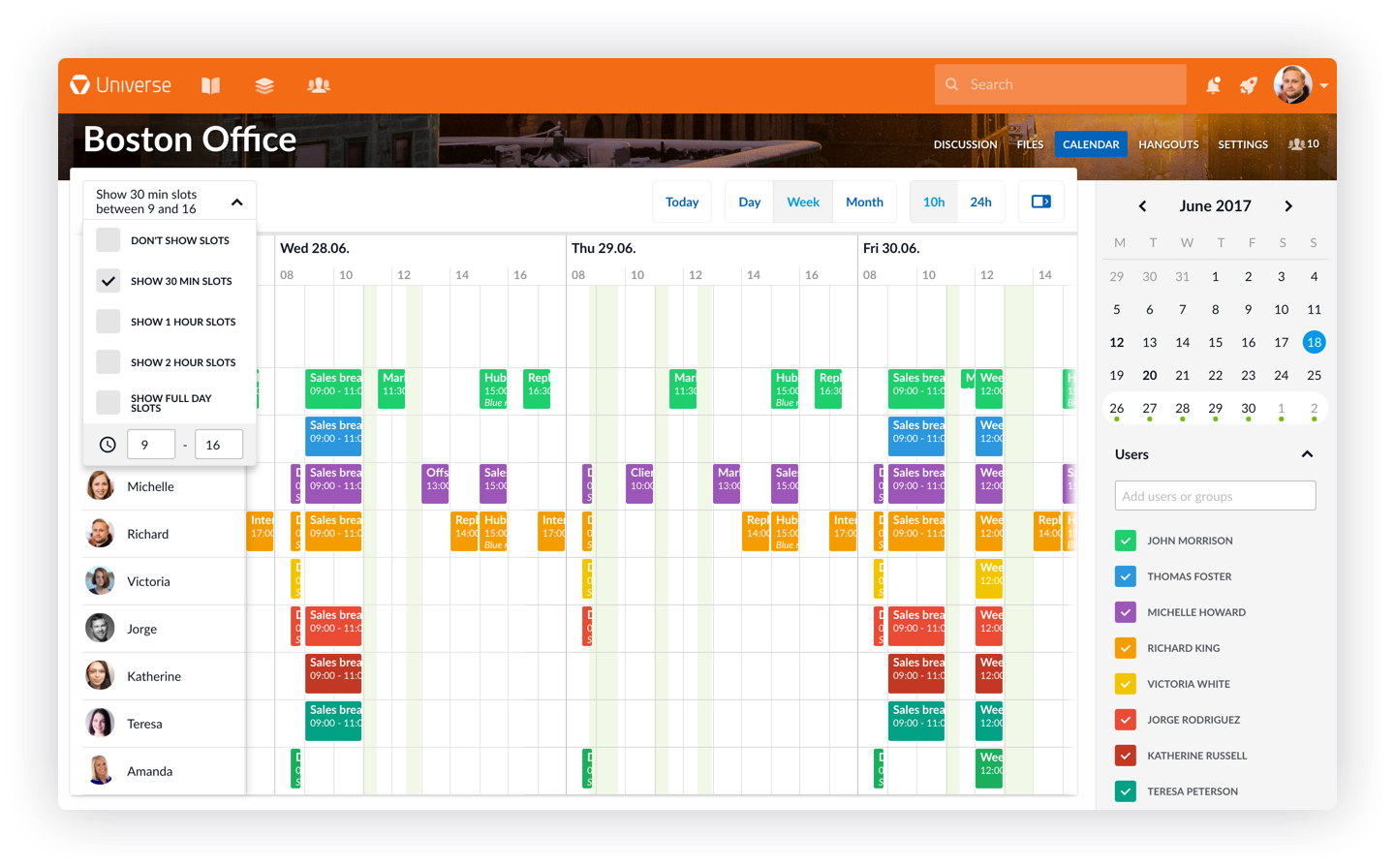Screen dimensions: 1395x868
Task: Click the members count icon showing 10
Action: coord(1303,144)
